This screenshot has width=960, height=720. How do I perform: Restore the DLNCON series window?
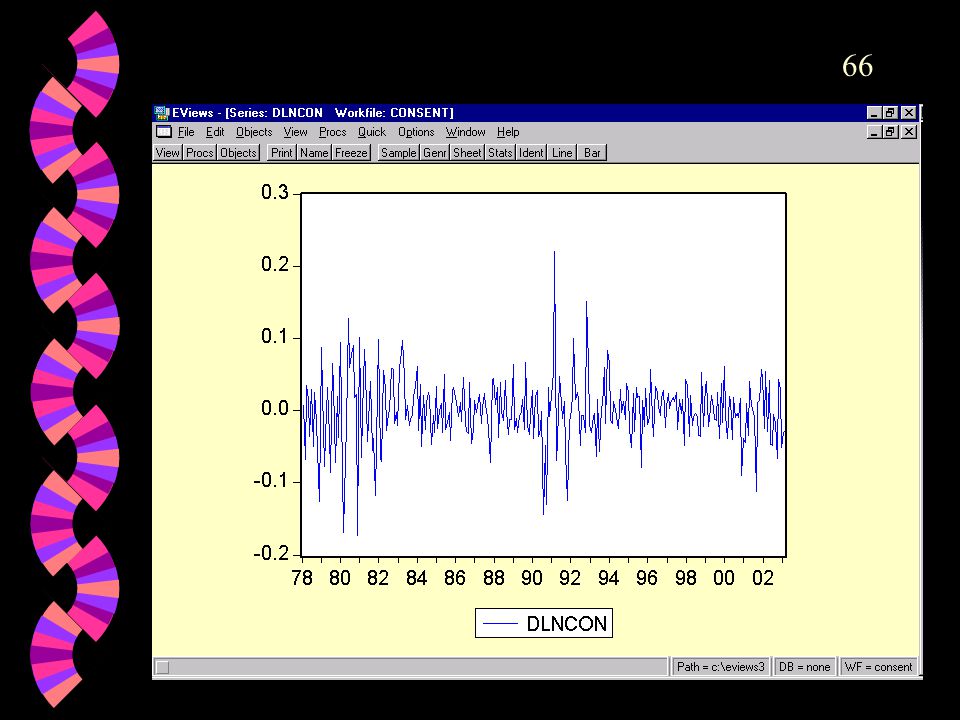890,132
